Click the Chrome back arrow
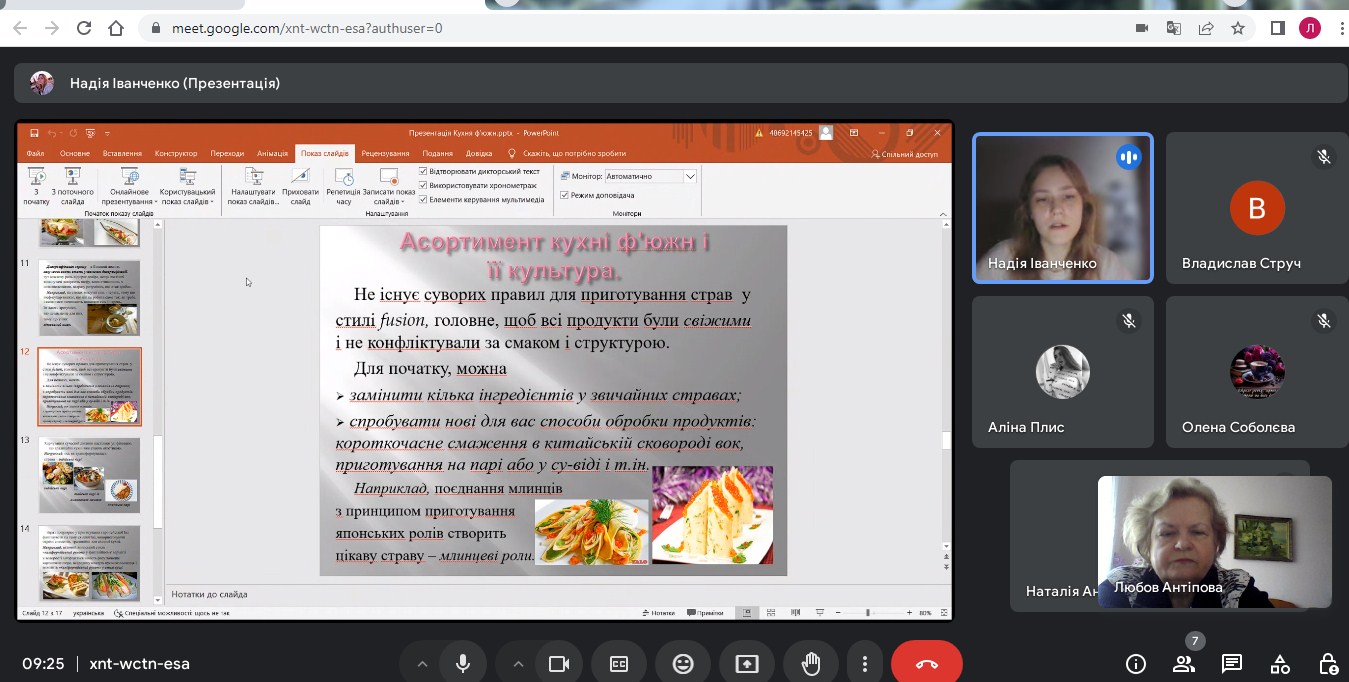 [19, 28]
